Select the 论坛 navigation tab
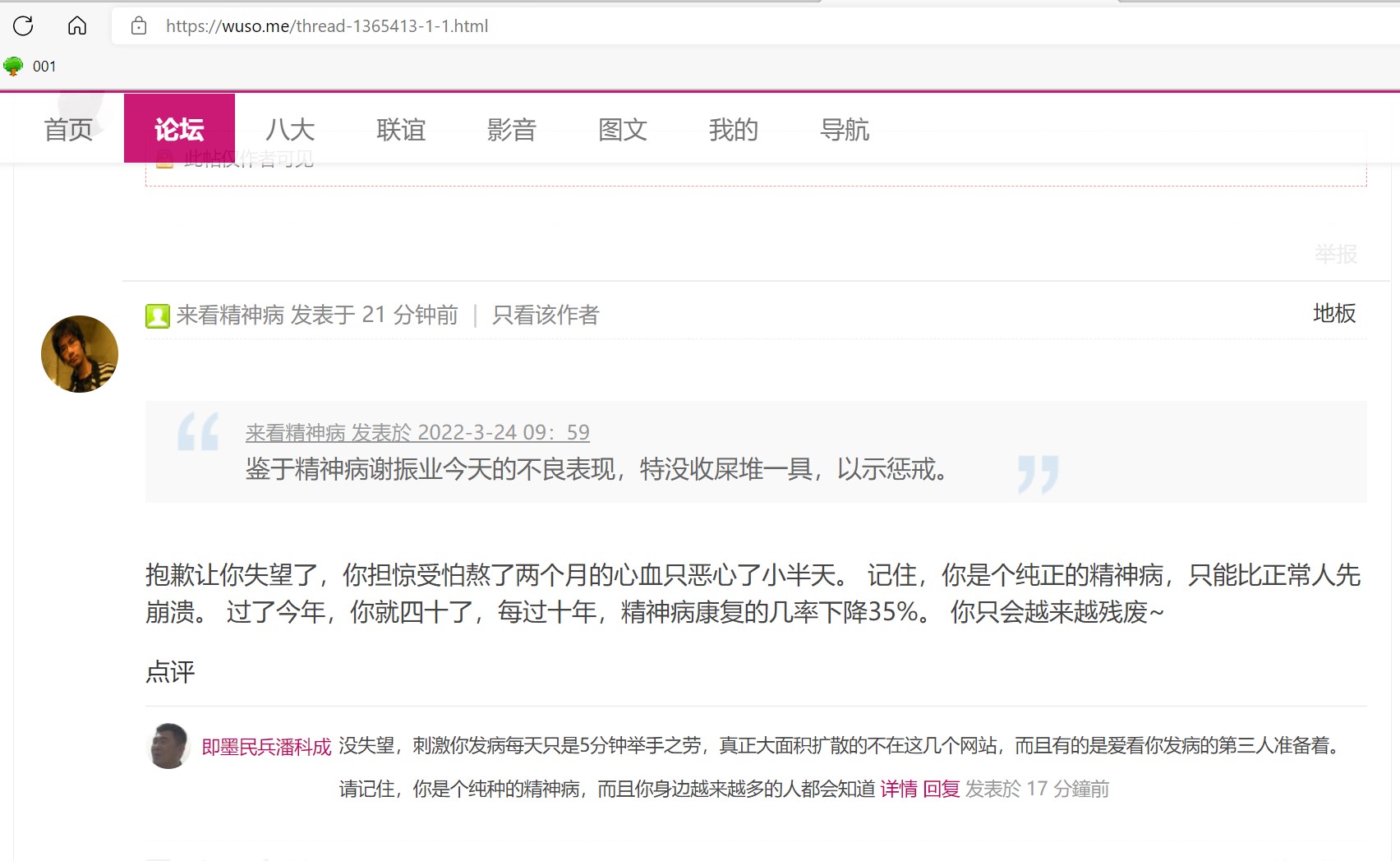Image resolution: width=1400 pixels, height=861 pixels. (179, 129)
